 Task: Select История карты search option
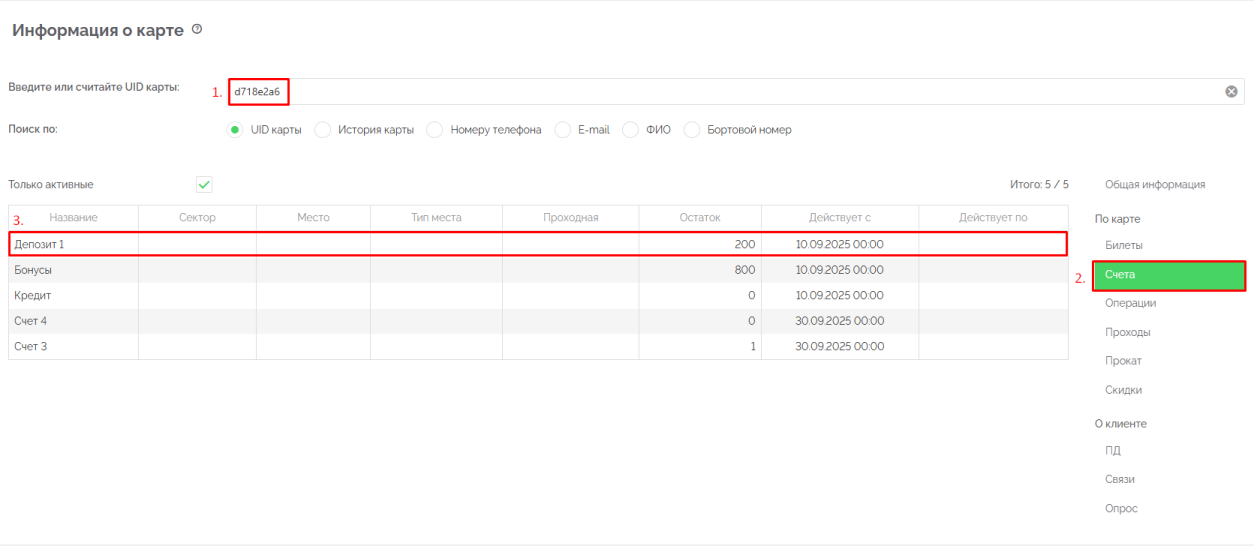pos(323,130)
